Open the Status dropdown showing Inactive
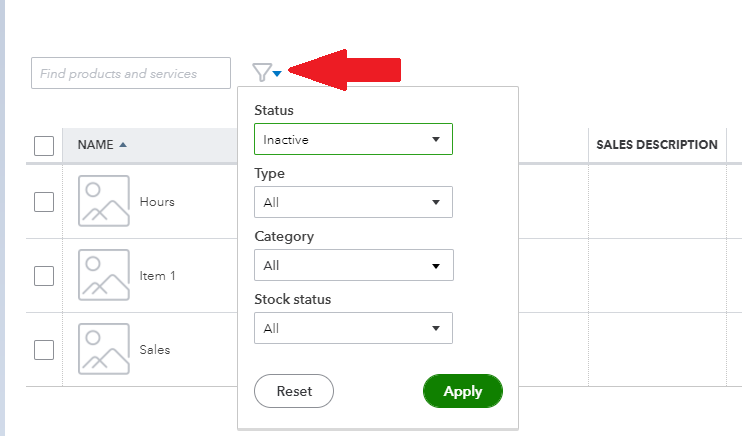 (353, 139)
